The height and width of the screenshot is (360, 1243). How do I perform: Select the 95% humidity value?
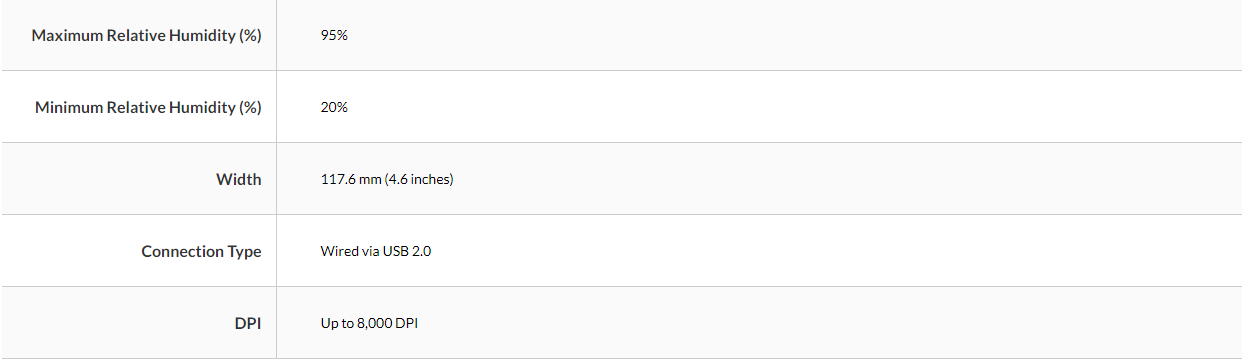(334, 35)
